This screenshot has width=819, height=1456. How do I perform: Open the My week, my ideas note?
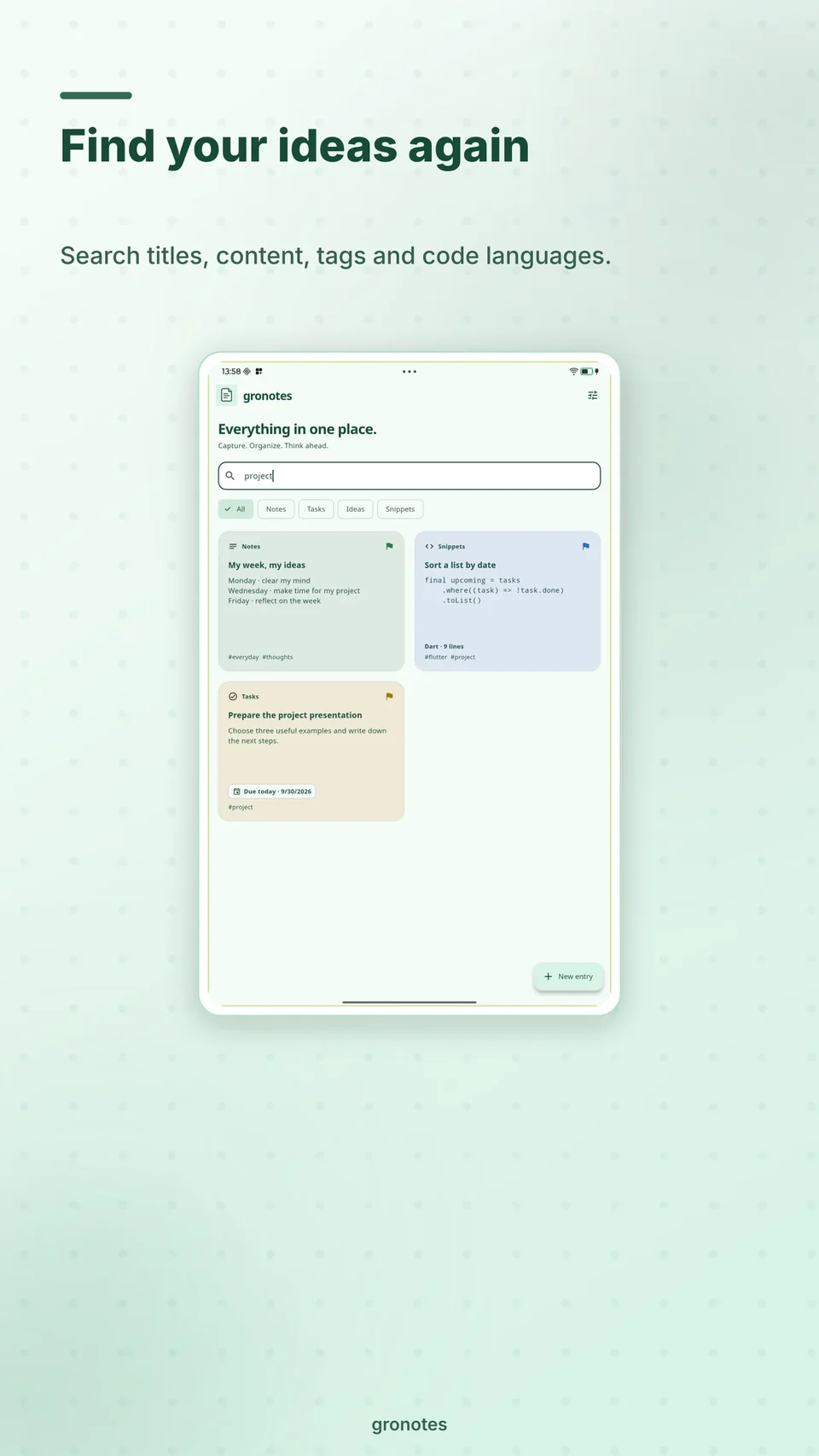pyautogui.click(x=311, y=601)
